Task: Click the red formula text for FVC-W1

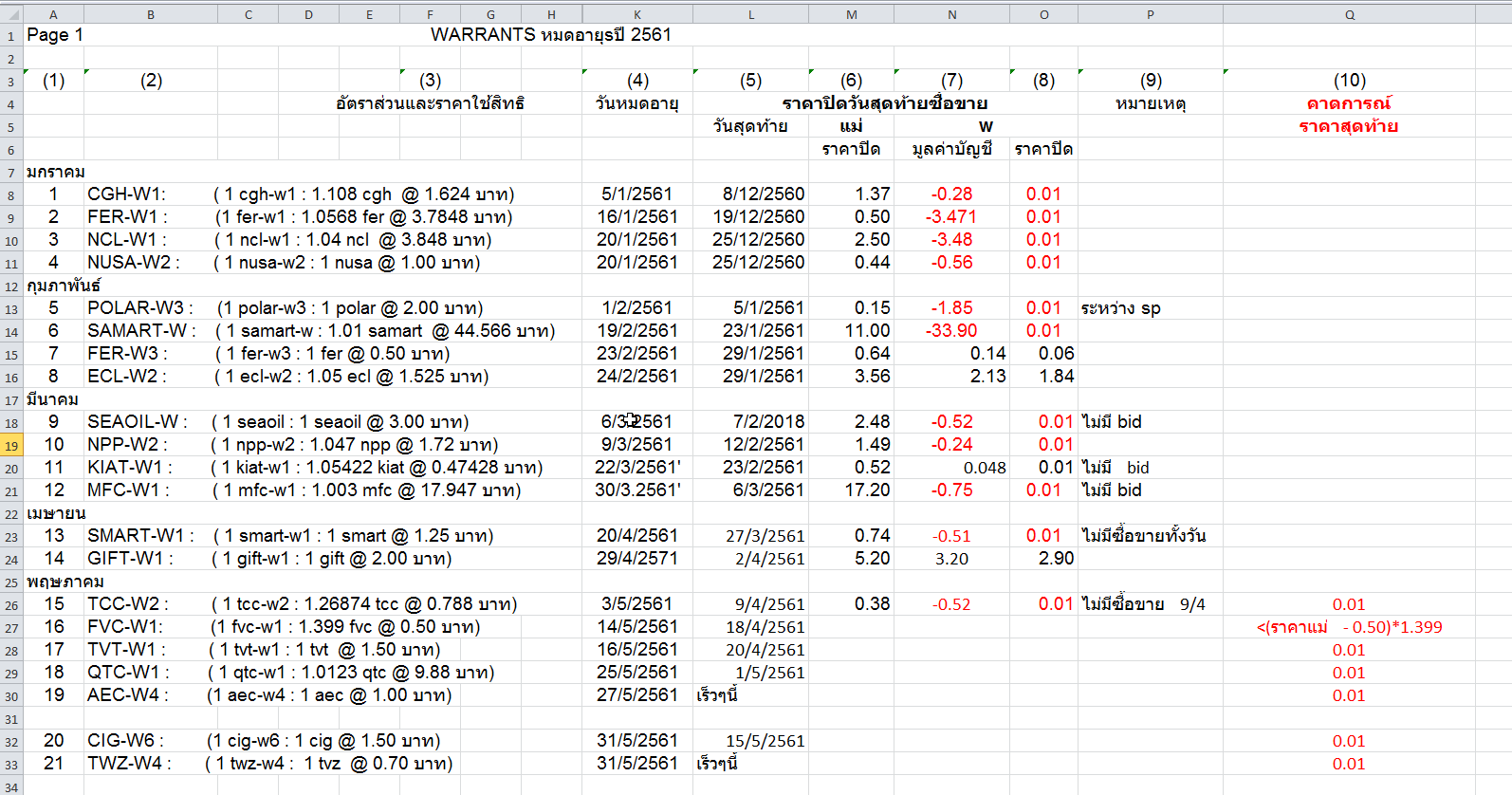Action: coord(1348,627)
